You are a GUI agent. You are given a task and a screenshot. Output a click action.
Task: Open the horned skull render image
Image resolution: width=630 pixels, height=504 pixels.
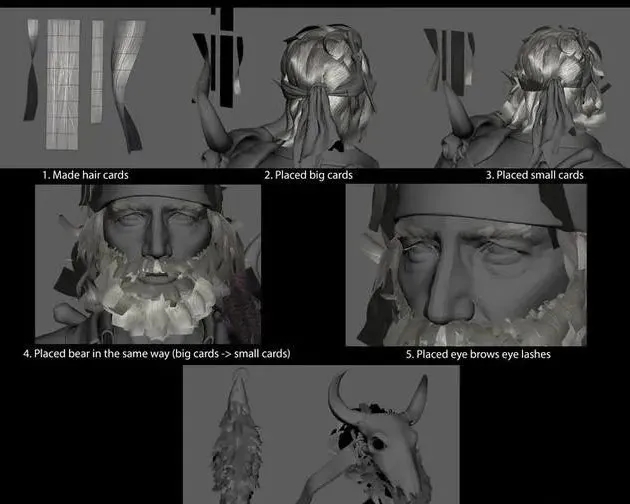(x=321, y=434)
